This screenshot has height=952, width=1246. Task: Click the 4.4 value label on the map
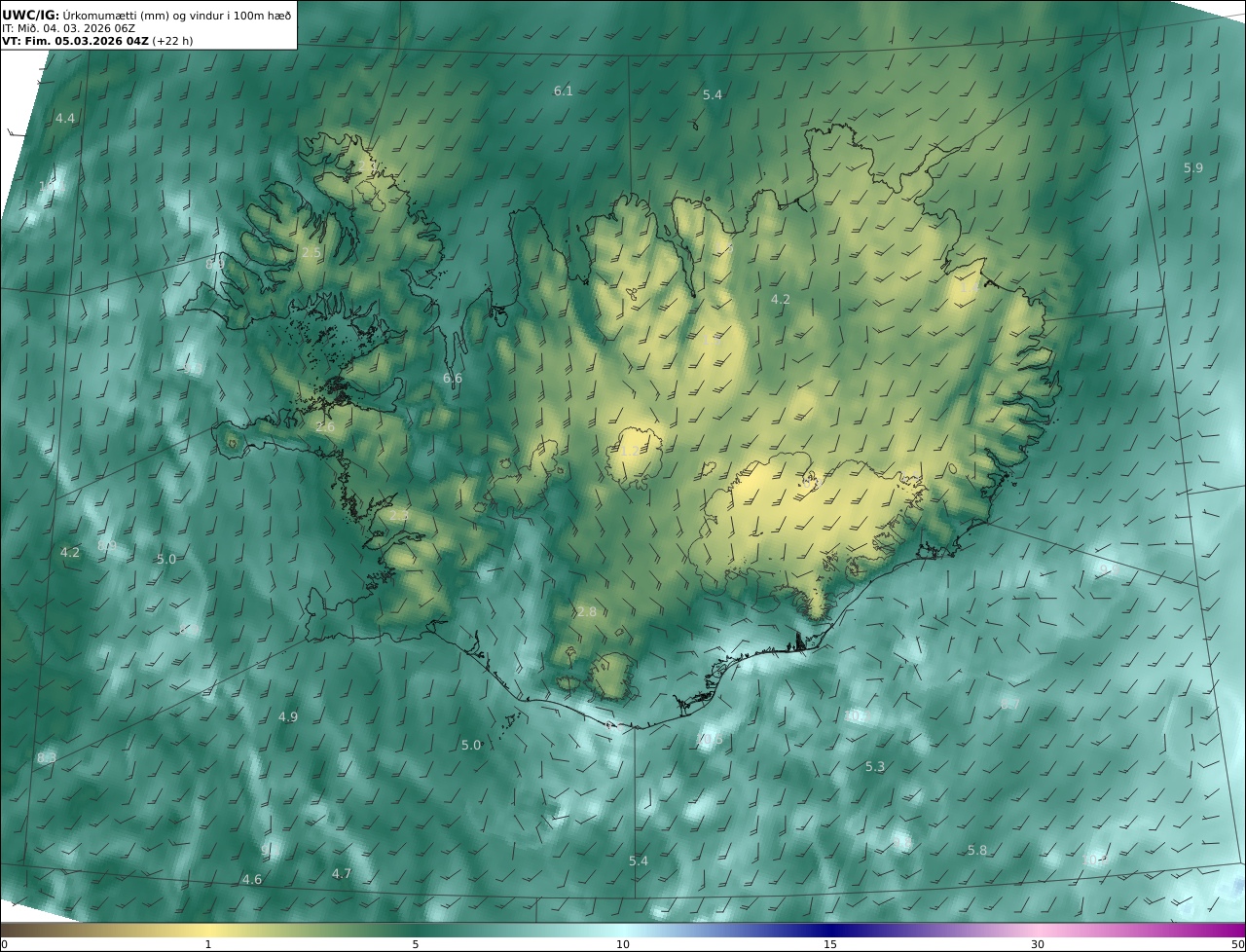[65, 119]
